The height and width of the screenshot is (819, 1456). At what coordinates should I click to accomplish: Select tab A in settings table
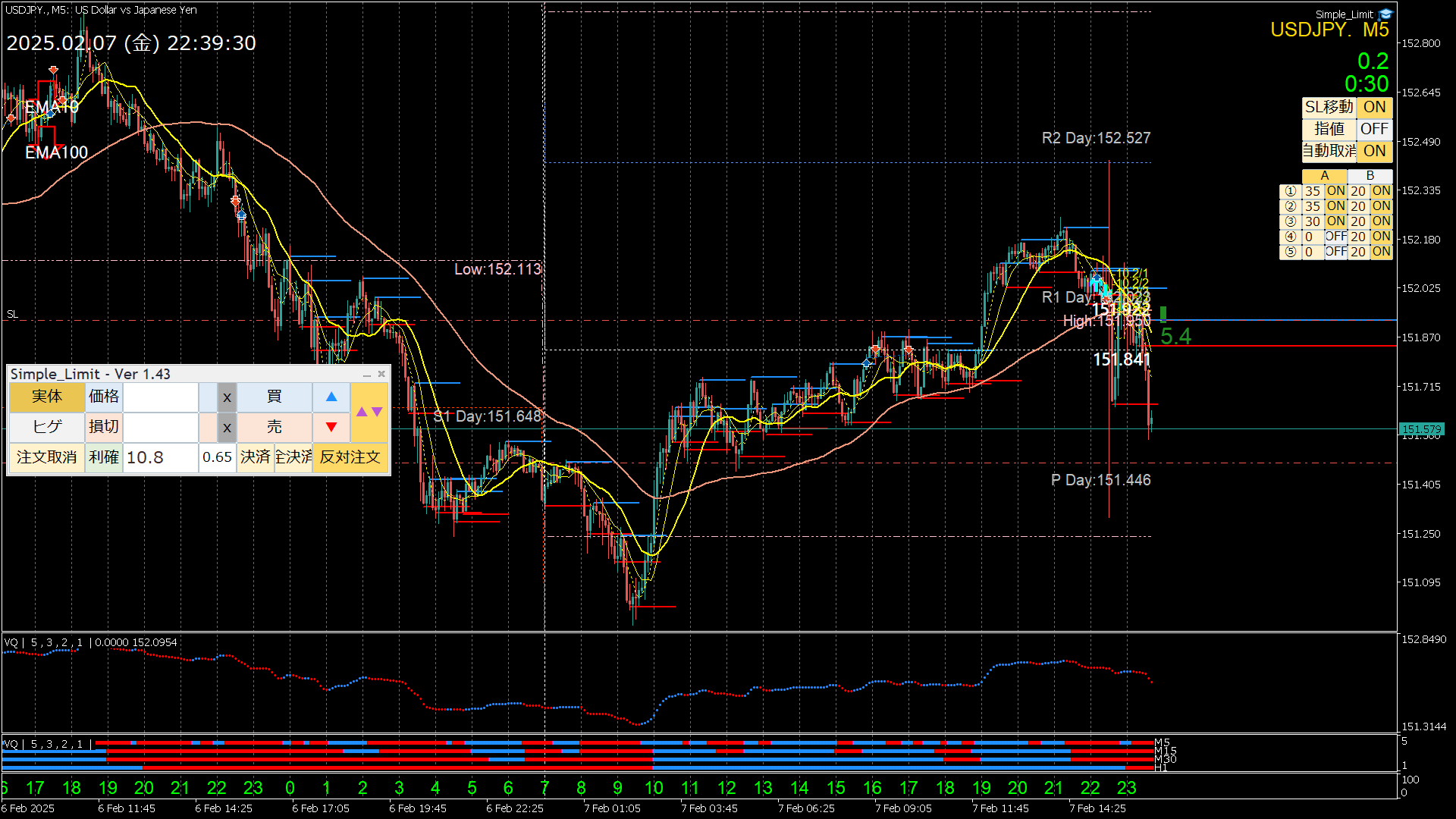(1324, 176)
